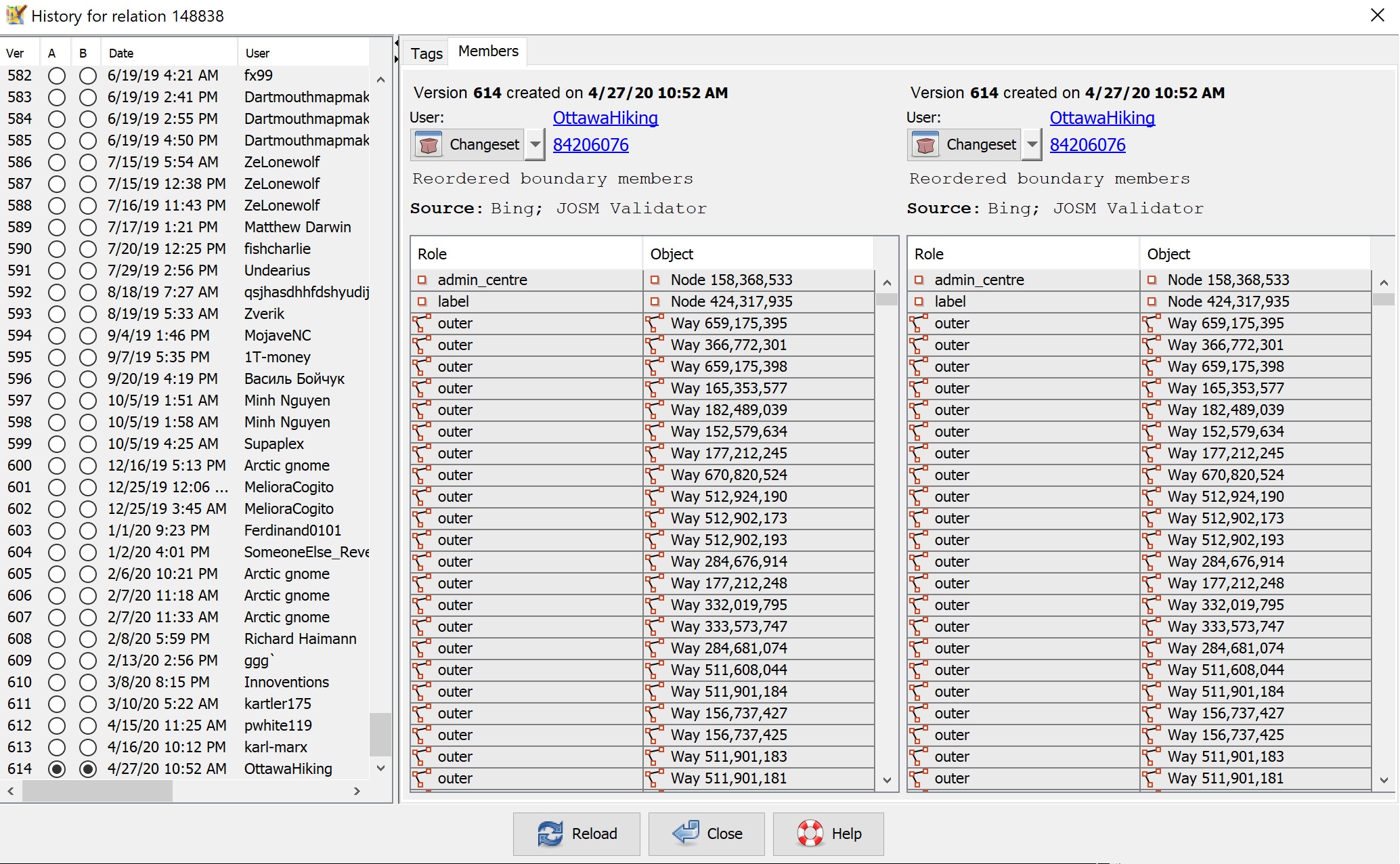Screen dimensions: 1400x864
Task: Open the left Changeset dropdown arrow
Action: [x=535, y=145]
